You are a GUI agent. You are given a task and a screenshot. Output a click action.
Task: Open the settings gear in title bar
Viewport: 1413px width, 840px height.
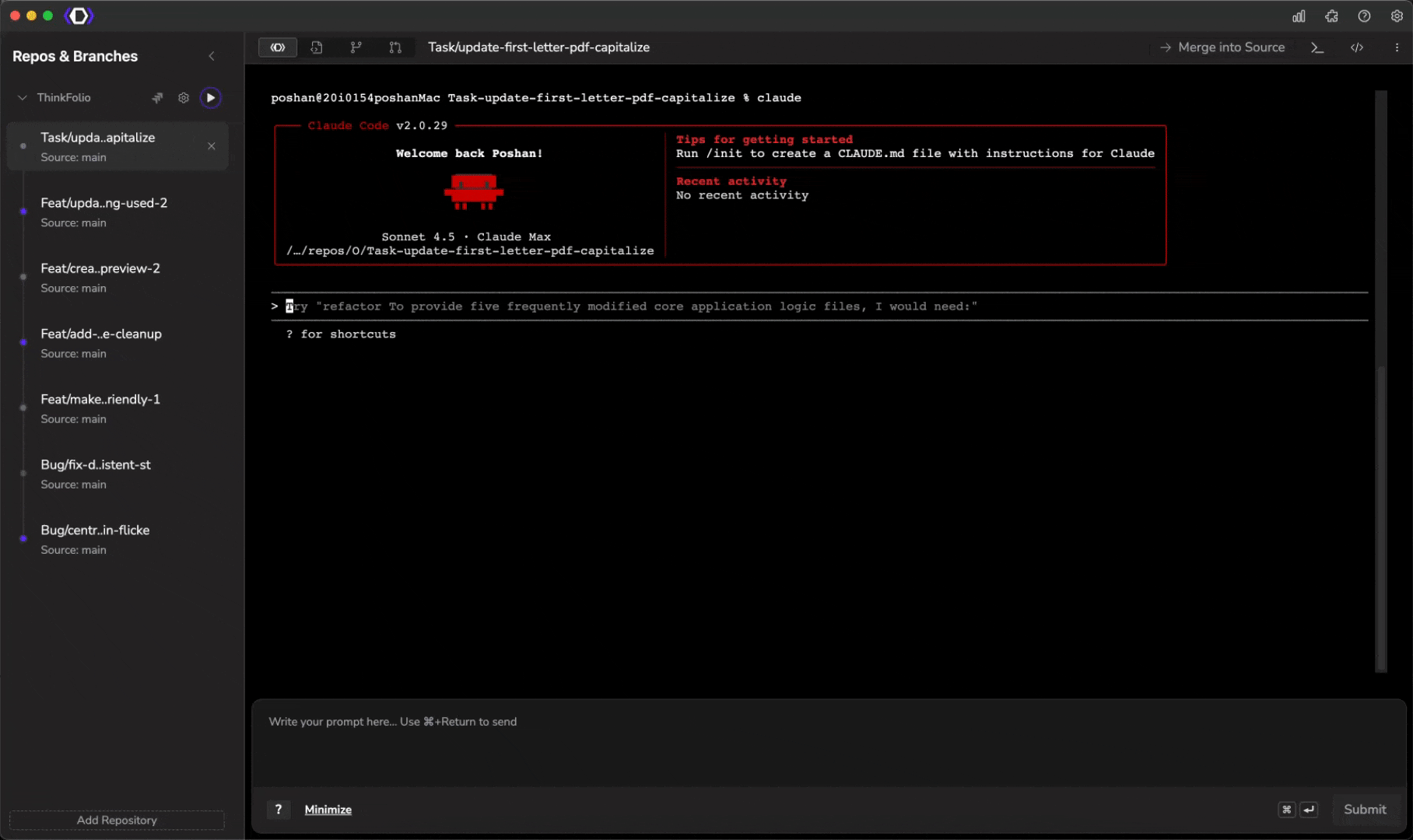coord(1397,16)
